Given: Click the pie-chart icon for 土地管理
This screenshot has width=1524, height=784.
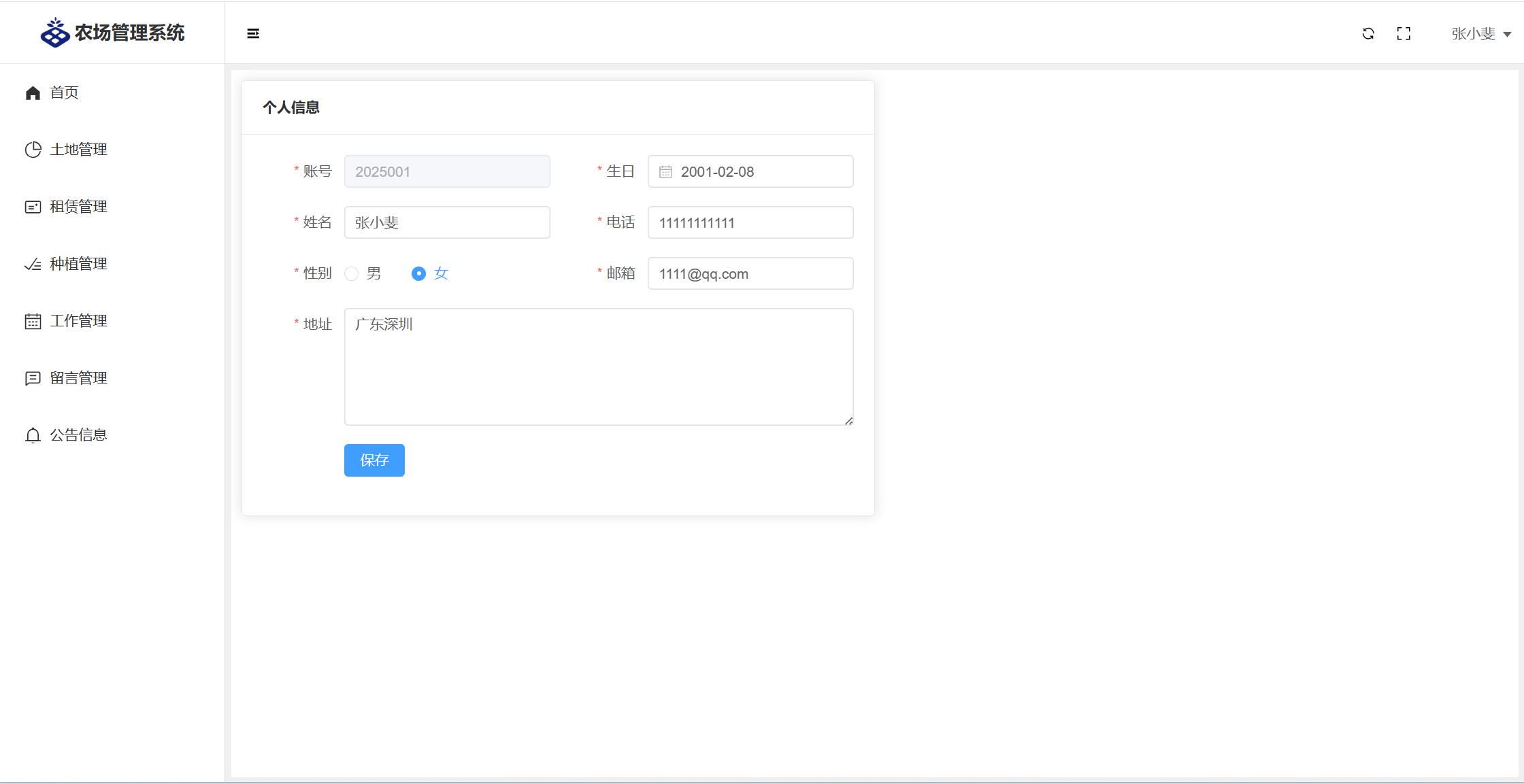Looking at the screenshot, I should click(x=33, y=150).
